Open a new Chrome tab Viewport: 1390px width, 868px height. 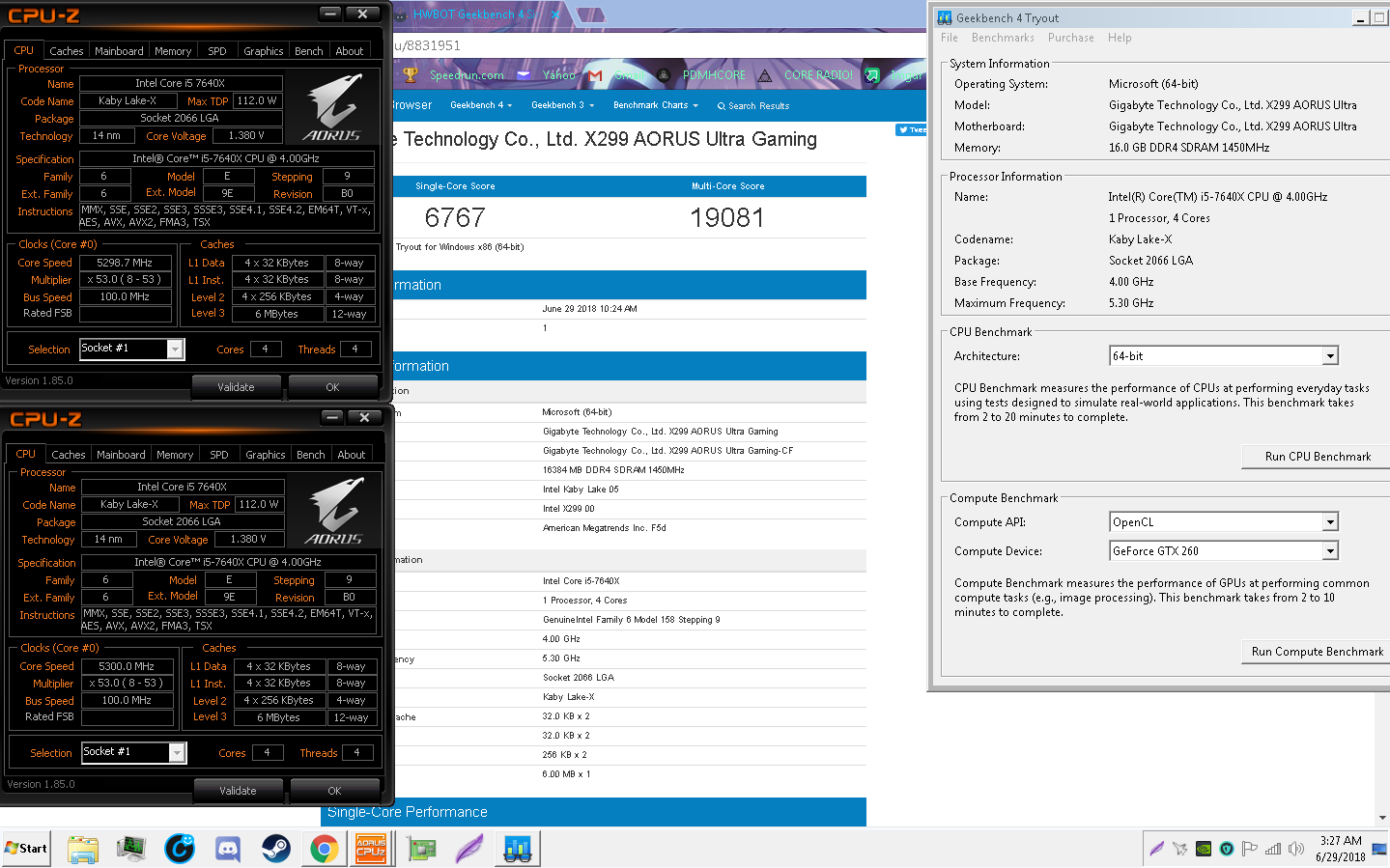pyautogui.click(x=590, y=14)
